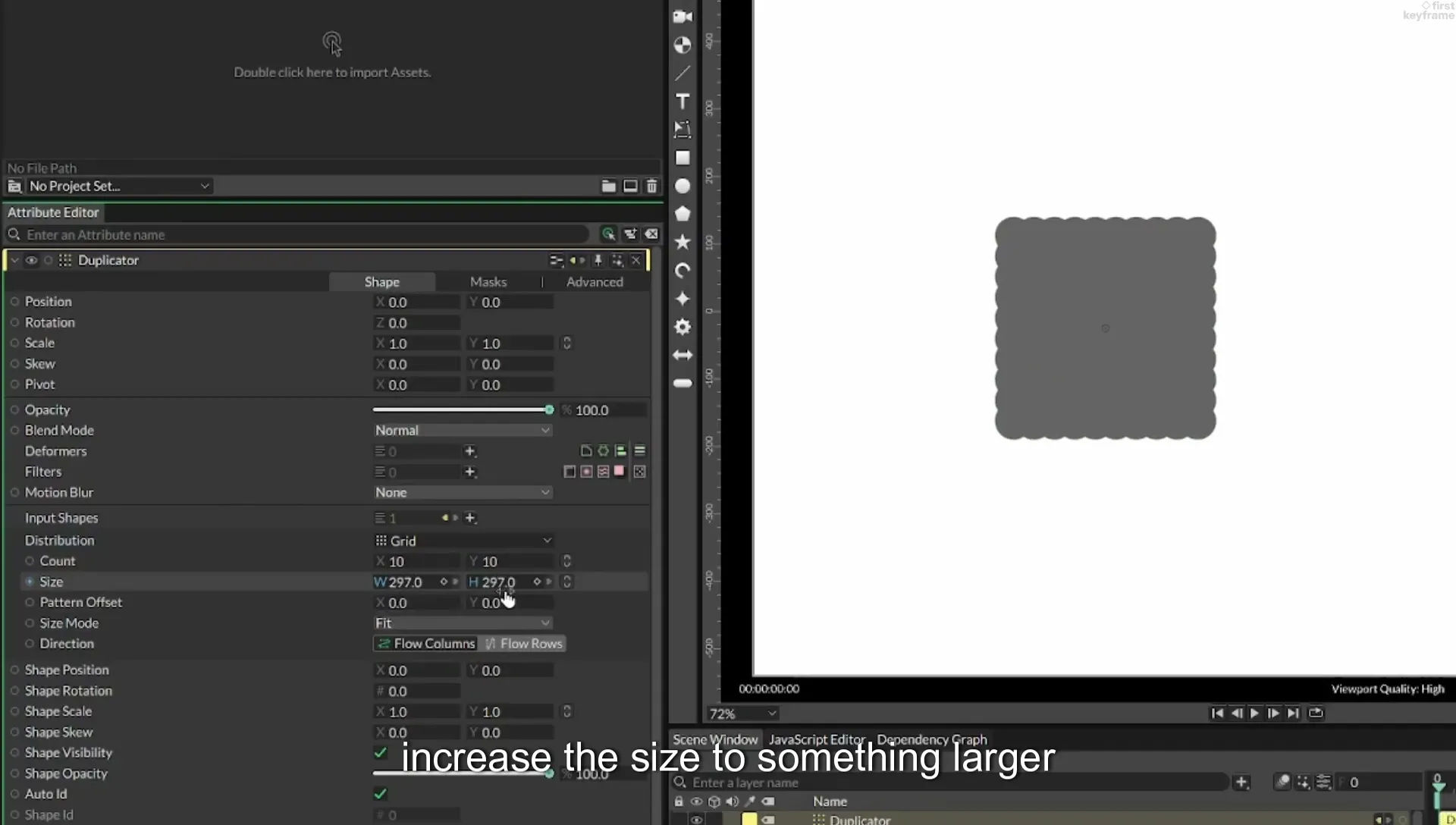Image resolution: width=1456 pixels, height=825 pixels.
Task: Toggle keyframe circle next to Size
Action: (30, 582)
